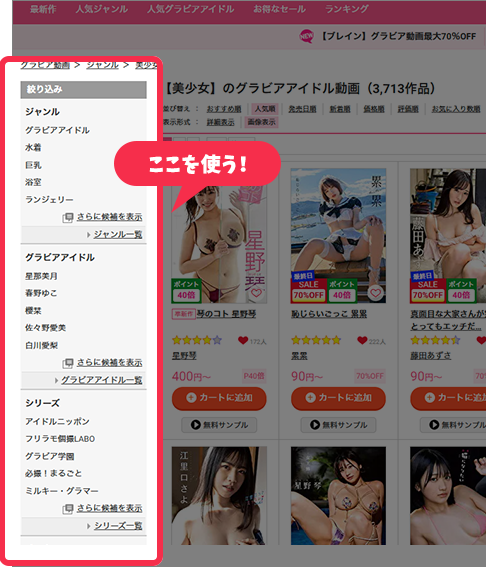Open the ジャンル一覧 arrow link
The width and height of the screenshot is (486, 567).
click(x=118, y=235)
